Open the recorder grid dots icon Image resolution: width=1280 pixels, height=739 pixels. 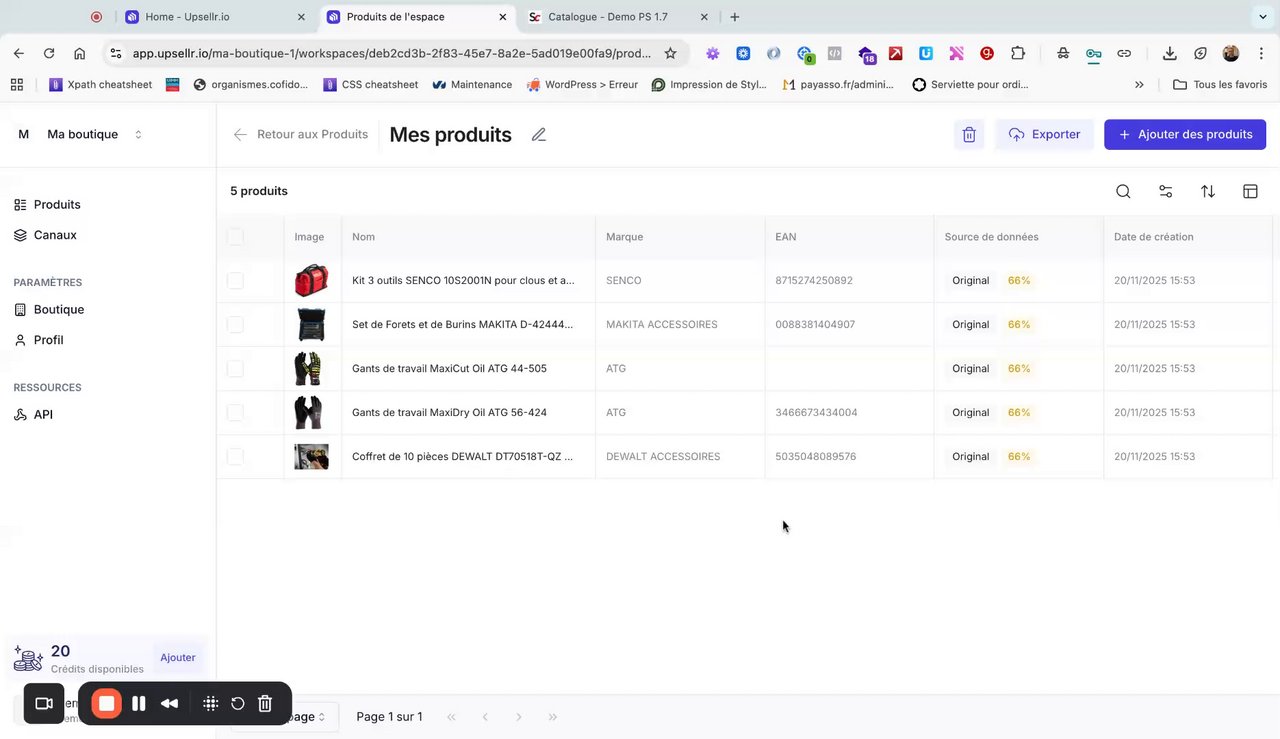click(x=211, y=703)
